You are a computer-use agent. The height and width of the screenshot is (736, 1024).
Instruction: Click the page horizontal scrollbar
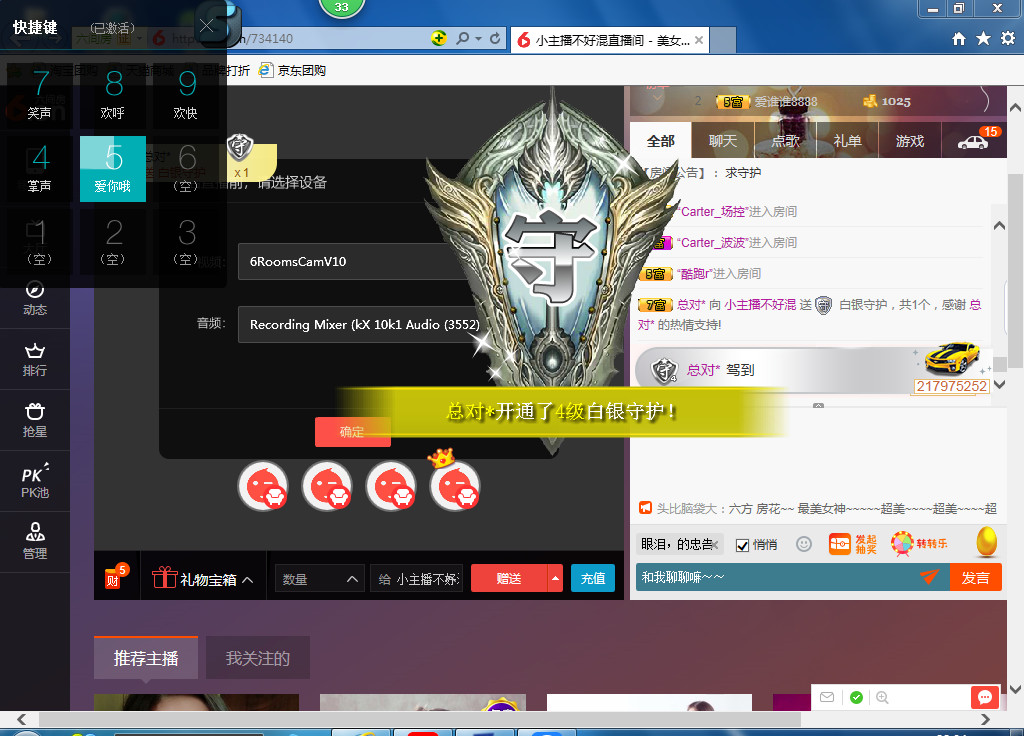[420, 719]
